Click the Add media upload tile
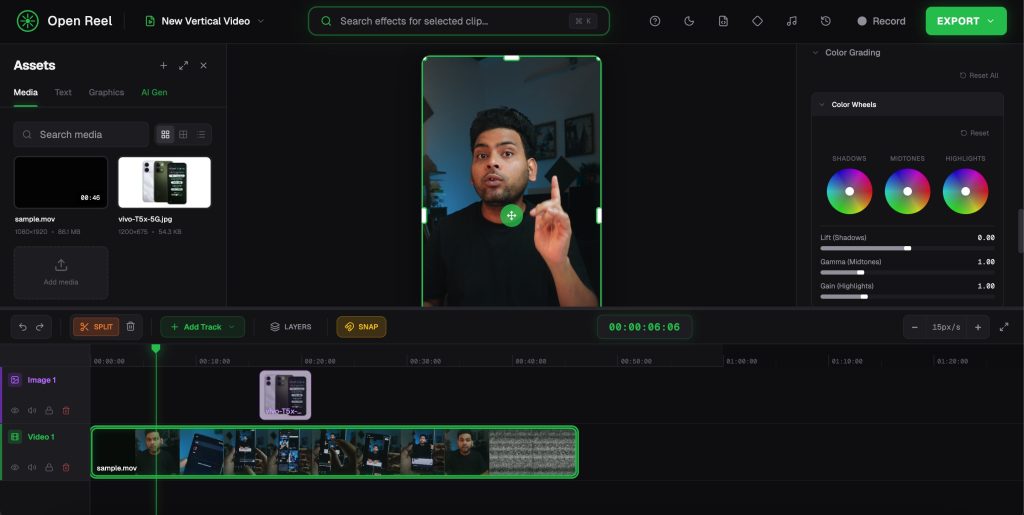 61,273
